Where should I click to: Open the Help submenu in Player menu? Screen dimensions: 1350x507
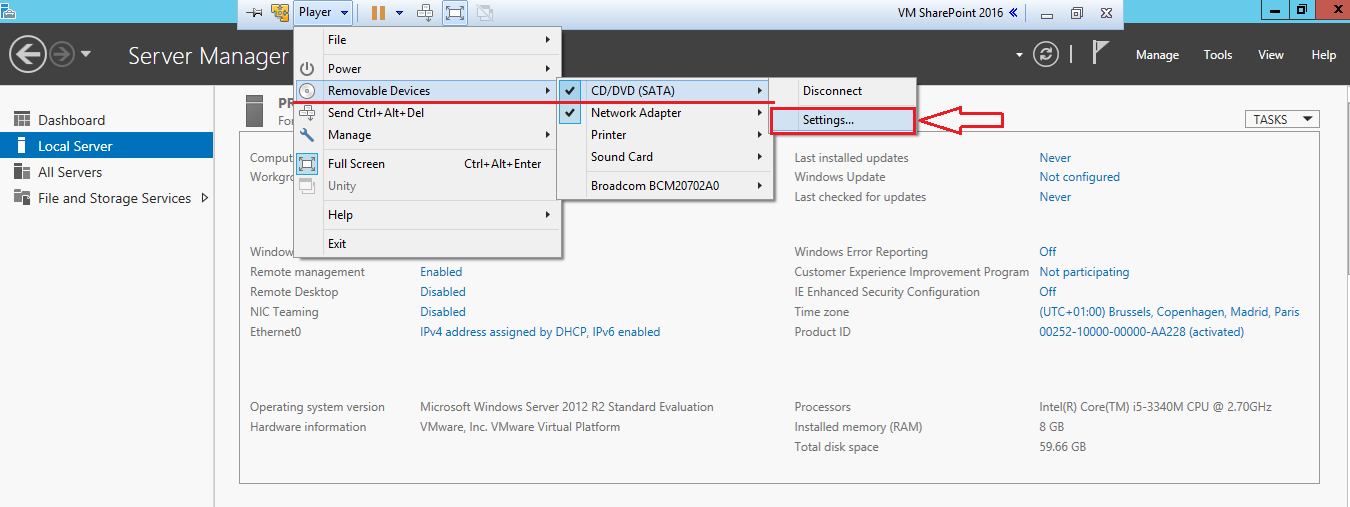[x=427, y=215]
